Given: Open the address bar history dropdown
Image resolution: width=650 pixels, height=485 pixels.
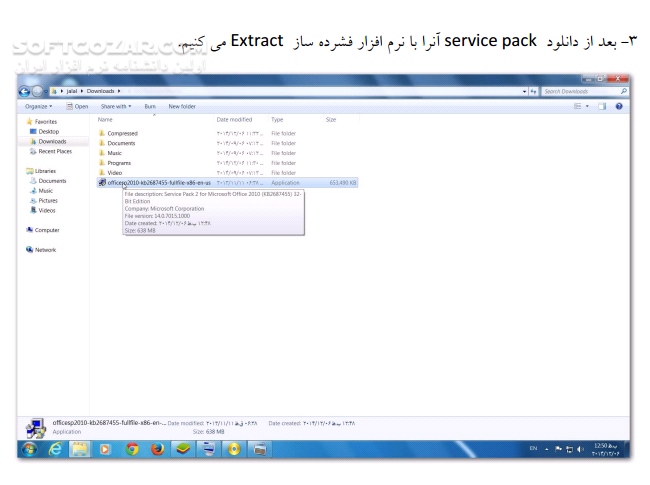Looking at the screenshot, I should 524,91.
